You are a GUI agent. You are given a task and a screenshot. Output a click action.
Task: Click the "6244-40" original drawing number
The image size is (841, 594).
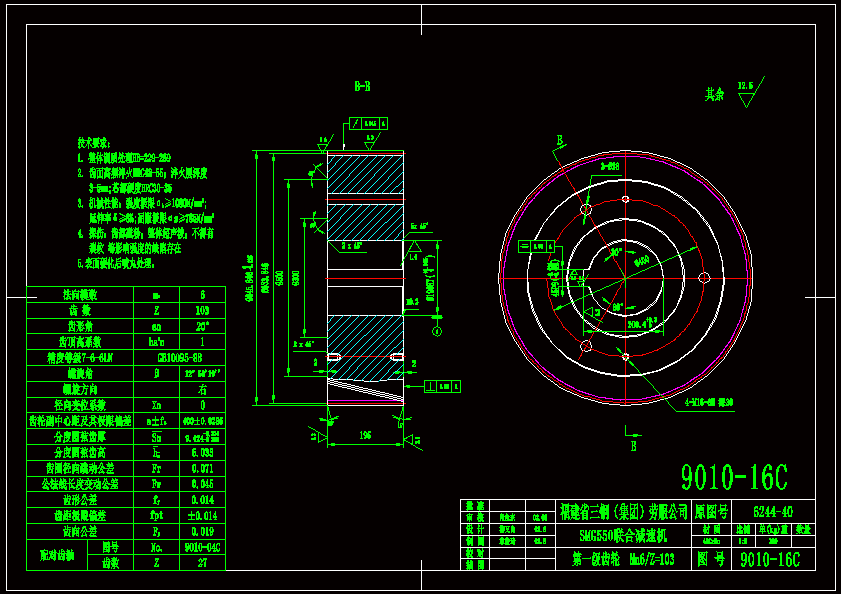coord(773,512)
